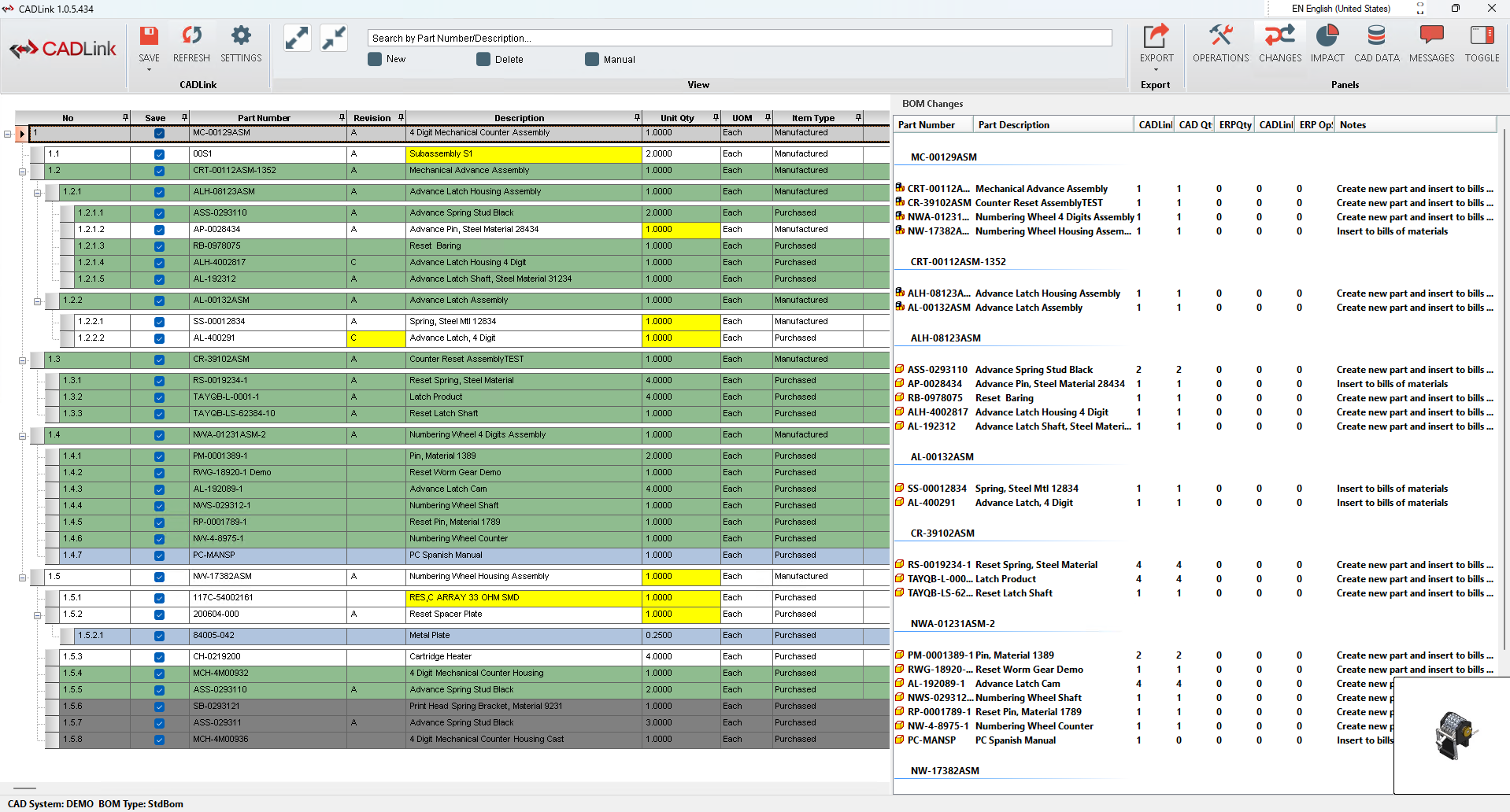This screenshot has width=1510, height=812.
Task: Toggle the Delete filter checkbox
Action: click(x=483, y=59)
